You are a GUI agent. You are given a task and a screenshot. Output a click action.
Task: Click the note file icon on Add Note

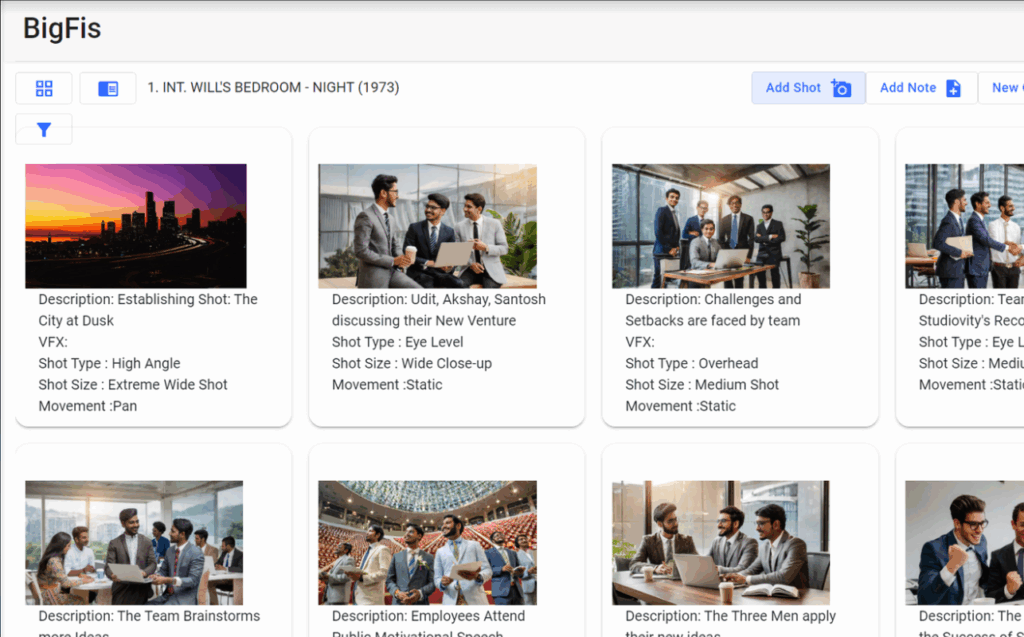point(953,88)
